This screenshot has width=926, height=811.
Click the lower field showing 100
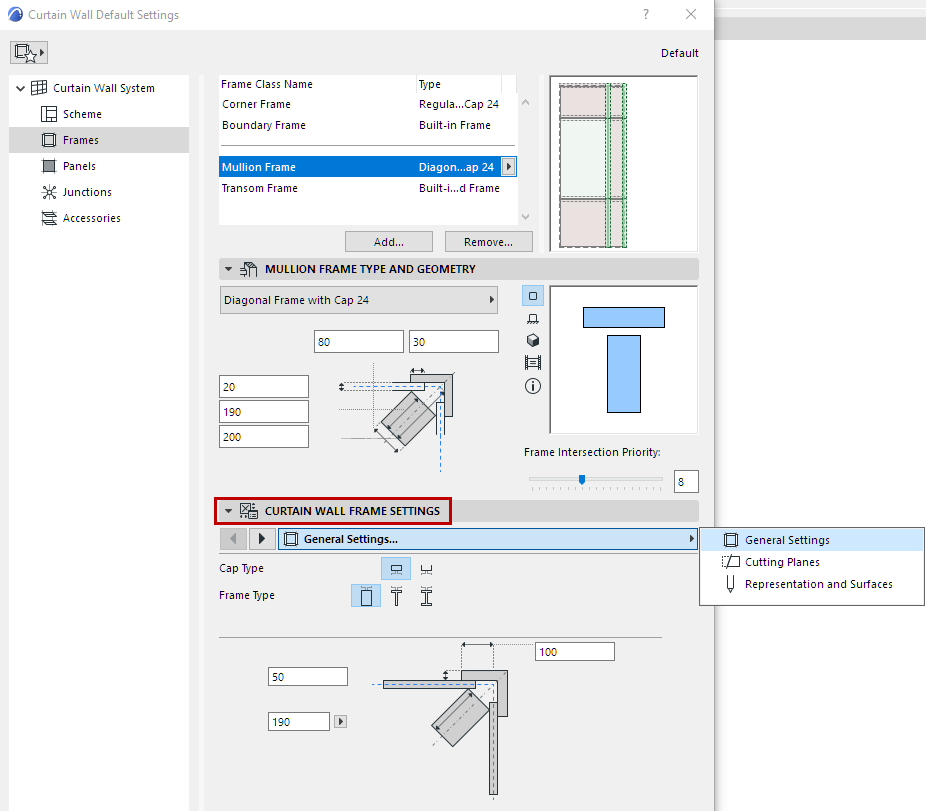click(575, 652)
